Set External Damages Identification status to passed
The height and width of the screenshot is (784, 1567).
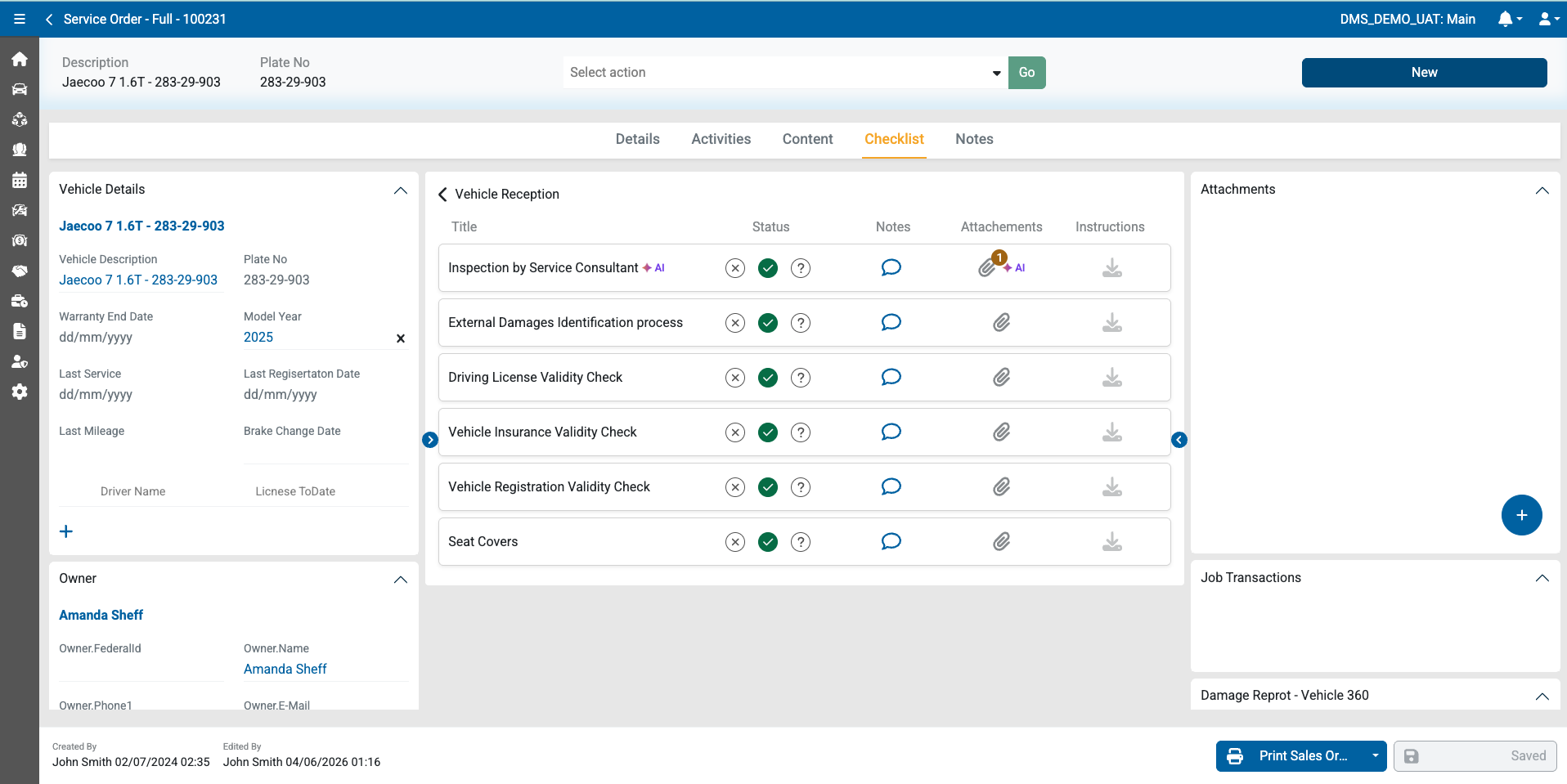click(768, 323)
